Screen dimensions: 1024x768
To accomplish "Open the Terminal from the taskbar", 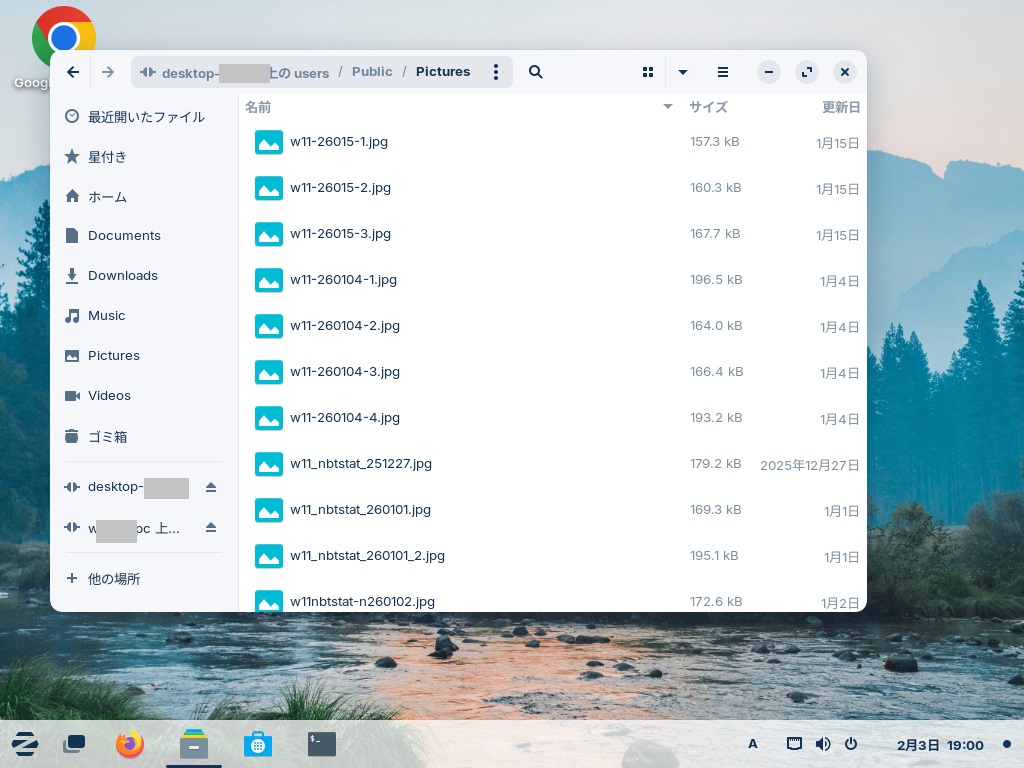I will pyautogui.click(x=322, y=744).
